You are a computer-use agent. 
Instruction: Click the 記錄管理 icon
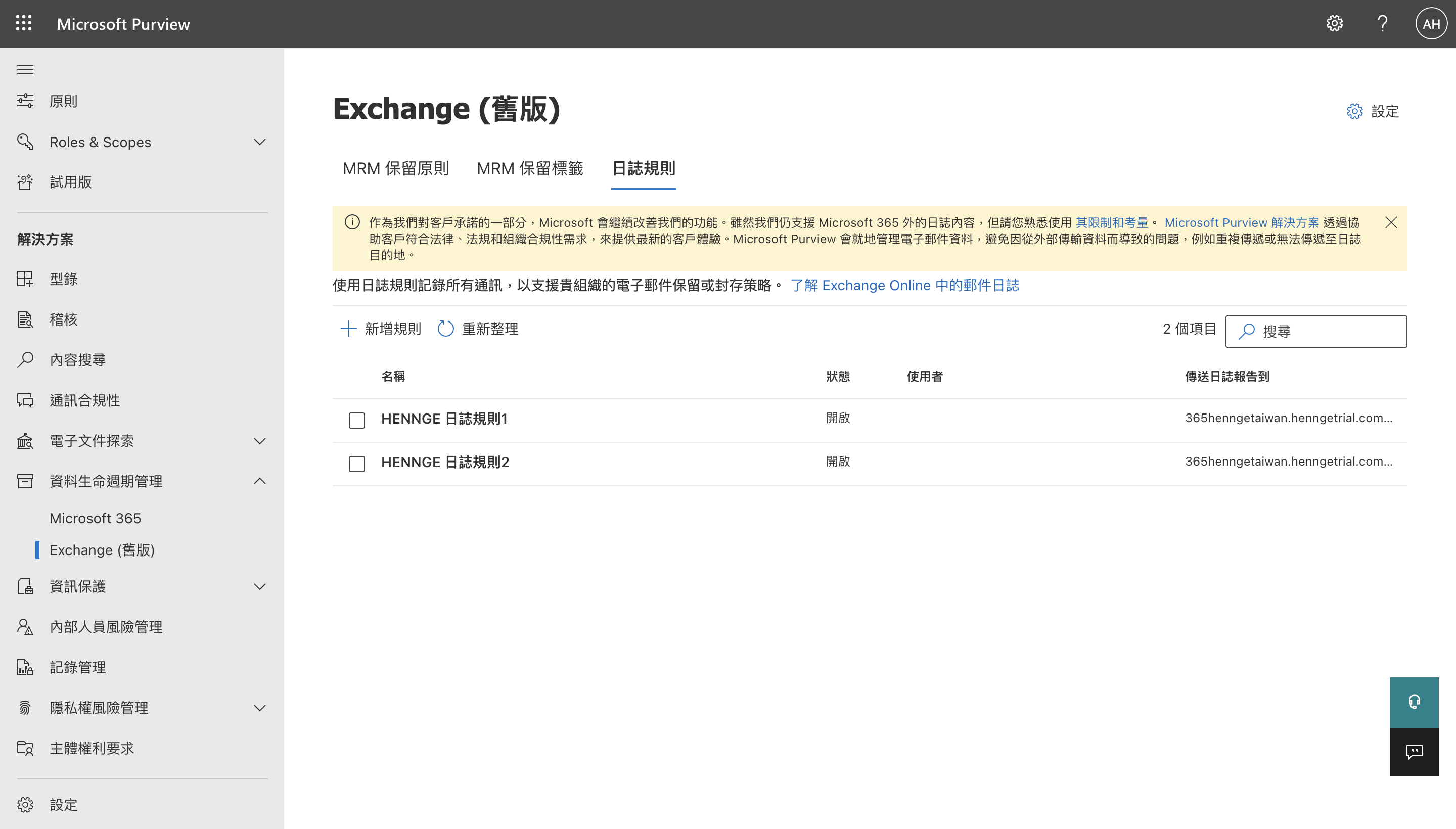click(x=25, y=667)
